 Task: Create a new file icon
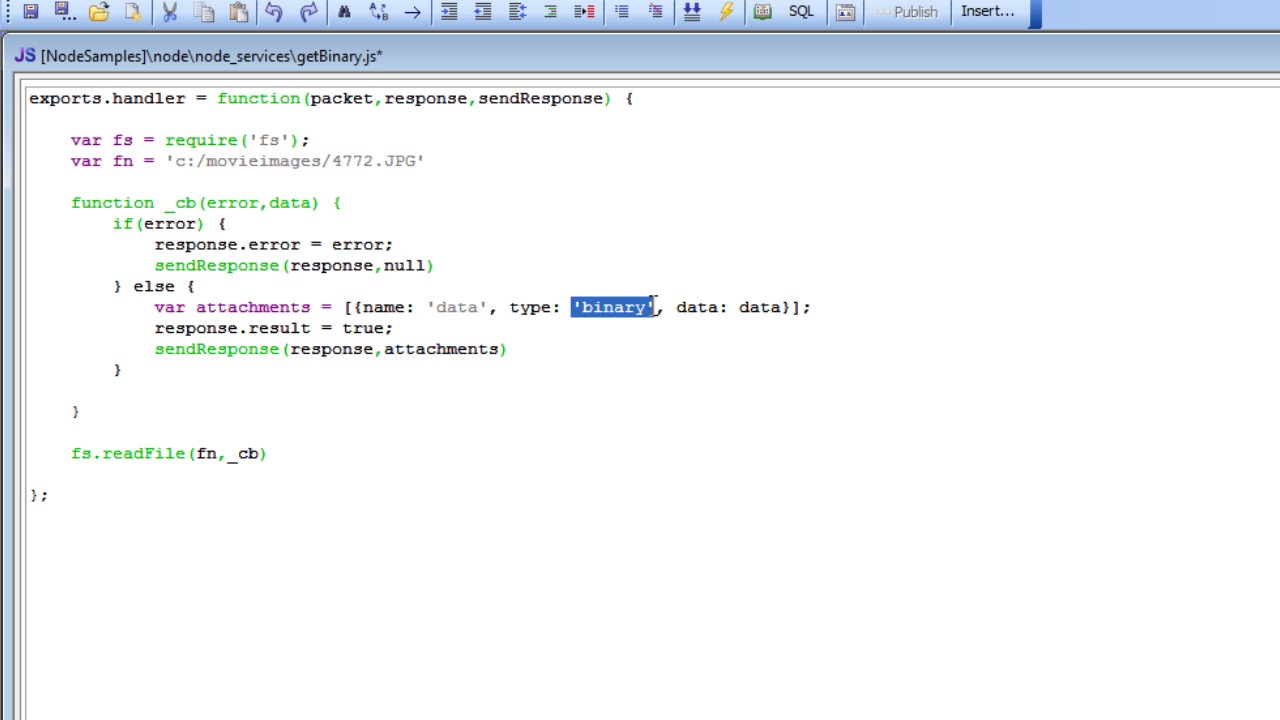pyautogui.click(x=133, y=12)
